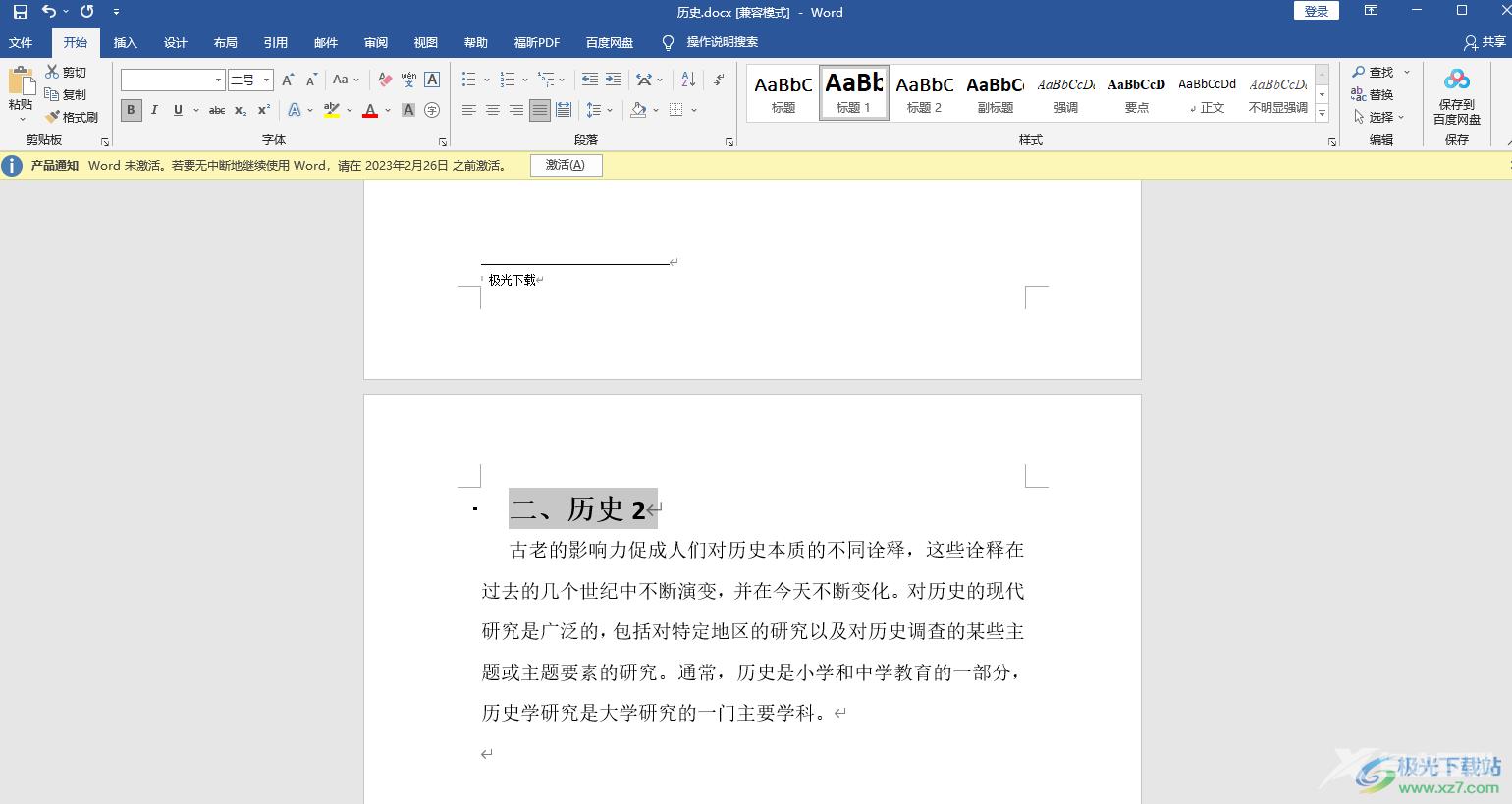This screenshot has height=804, width=1512.
Task: Increase paragraph indent
Action: [x=614, y=80]
